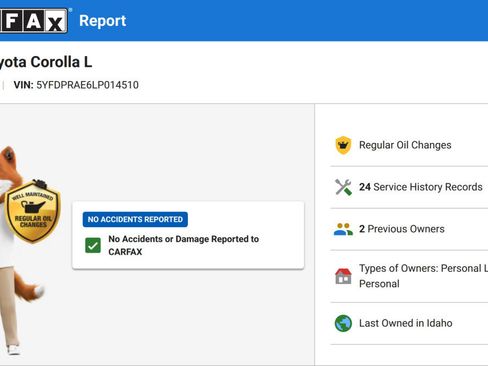Viewport: 488px width, 366px height.
Task: Click the 'Regular Oil Changes' text
Action: tap(405, 145)
